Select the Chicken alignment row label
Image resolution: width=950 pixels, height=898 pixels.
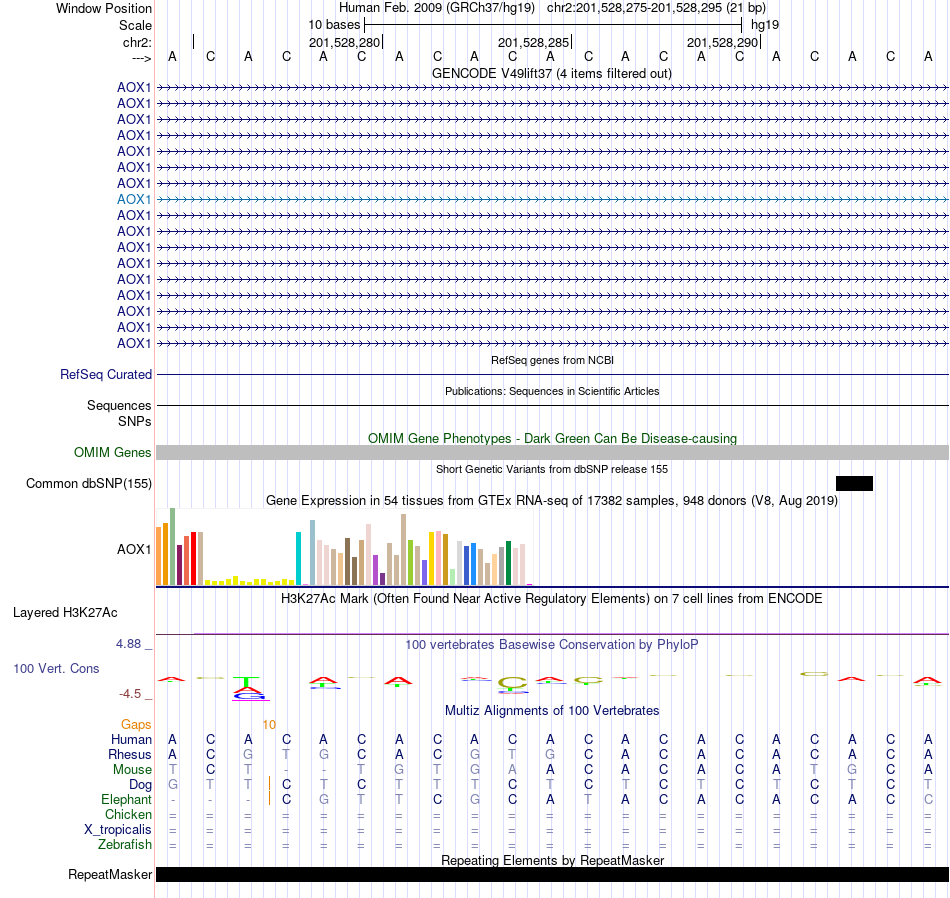tap(128, 815)
